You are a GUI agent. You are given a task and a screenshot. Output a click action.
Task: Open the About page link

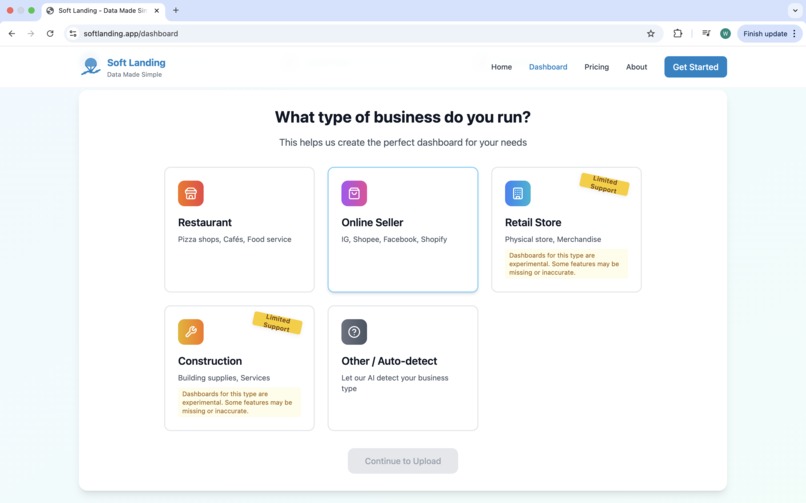click(636, 67)
